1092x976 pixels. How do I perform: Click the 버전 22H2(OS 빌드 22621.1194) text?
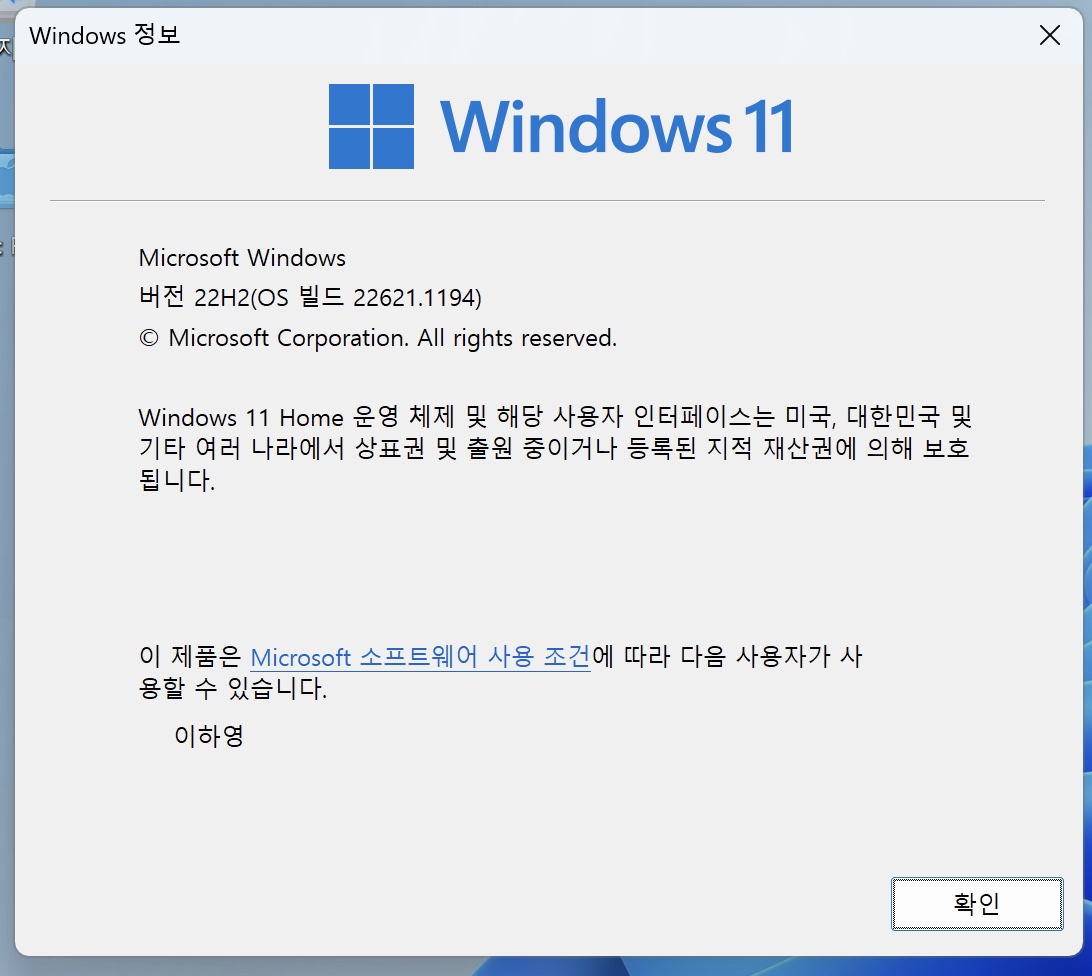pyautogui.click(x=310, y=297)
